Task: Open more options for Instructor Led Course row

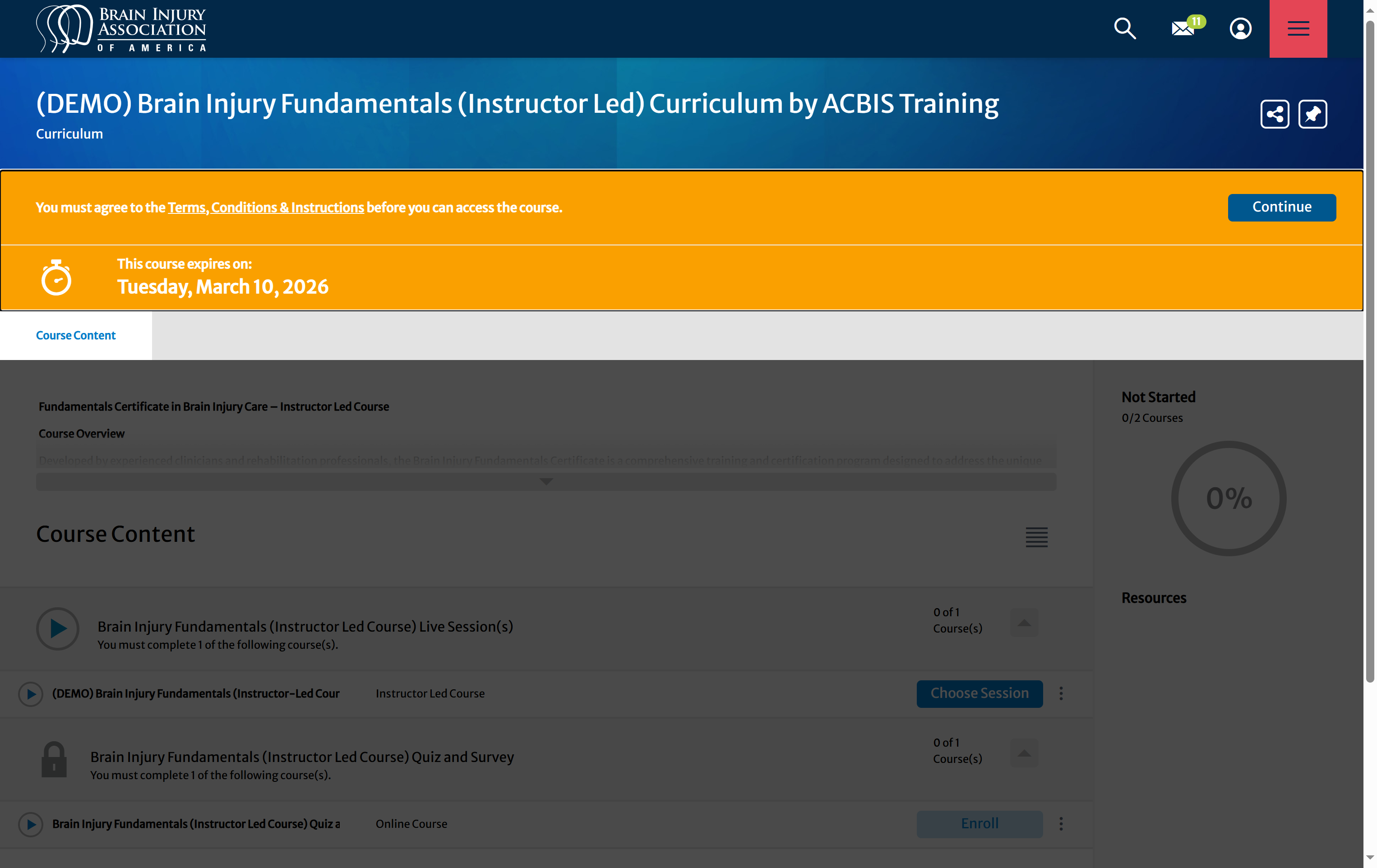Action: point(1061,693)
